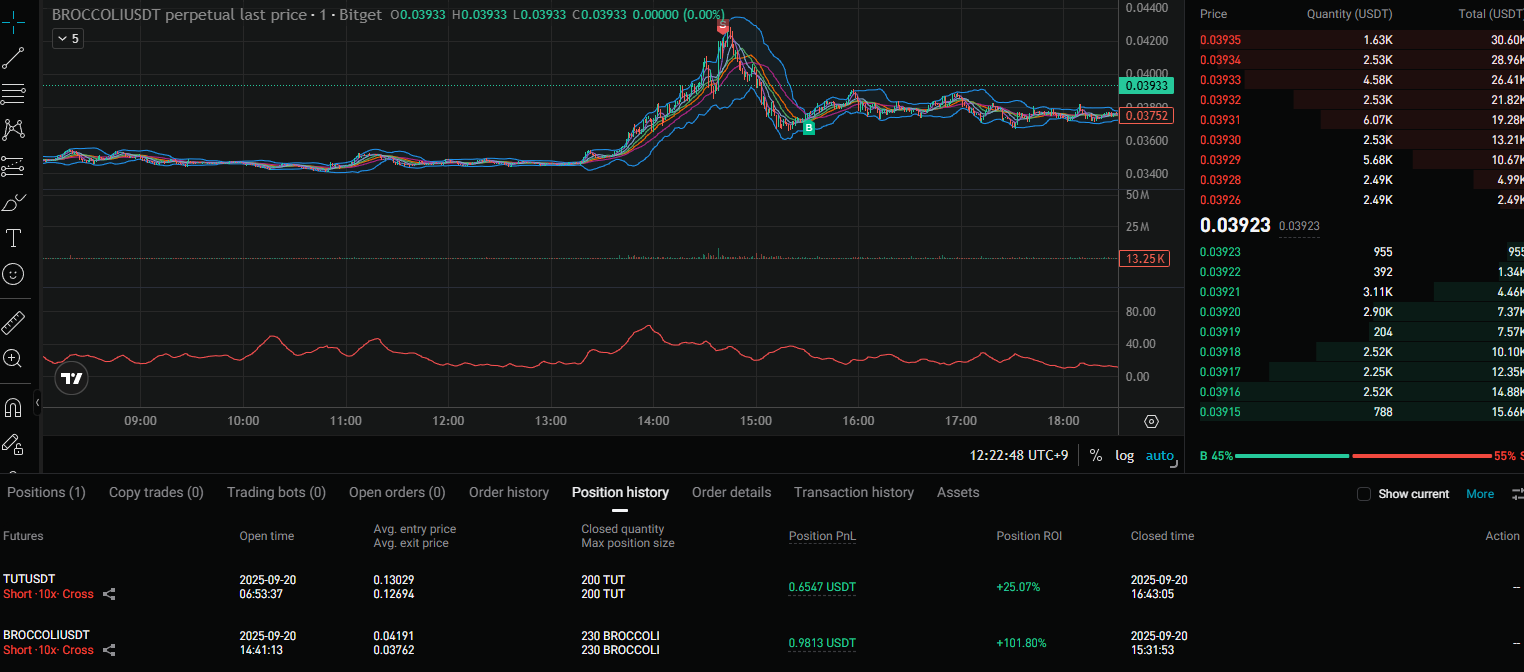The image size is (1524, 672).
Task: Click the More link
Action: tap(1479, 494)
